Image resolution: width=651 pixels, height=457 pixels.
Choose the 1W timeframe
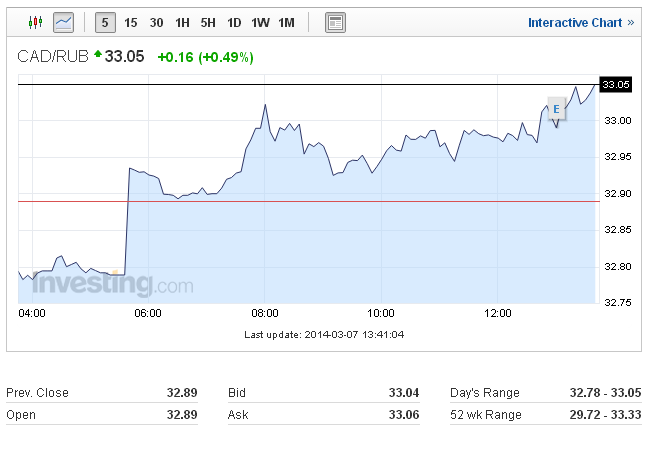point(260,22)
